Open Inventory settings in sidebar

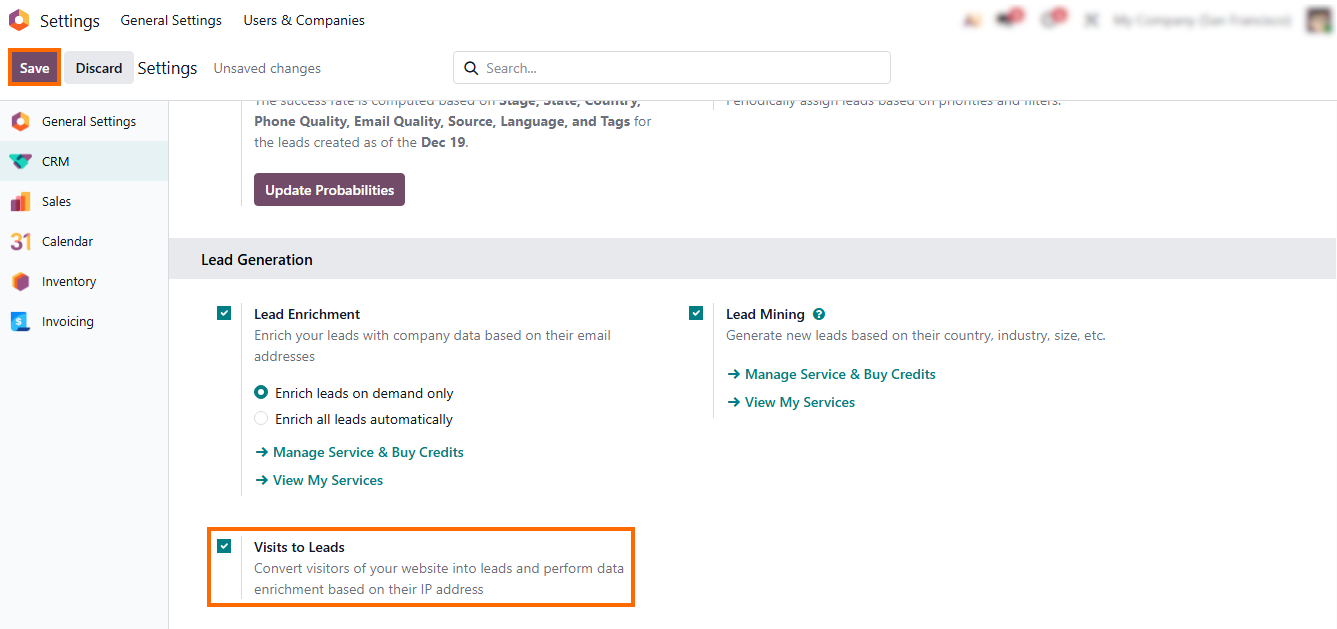[x=68, y=281]
